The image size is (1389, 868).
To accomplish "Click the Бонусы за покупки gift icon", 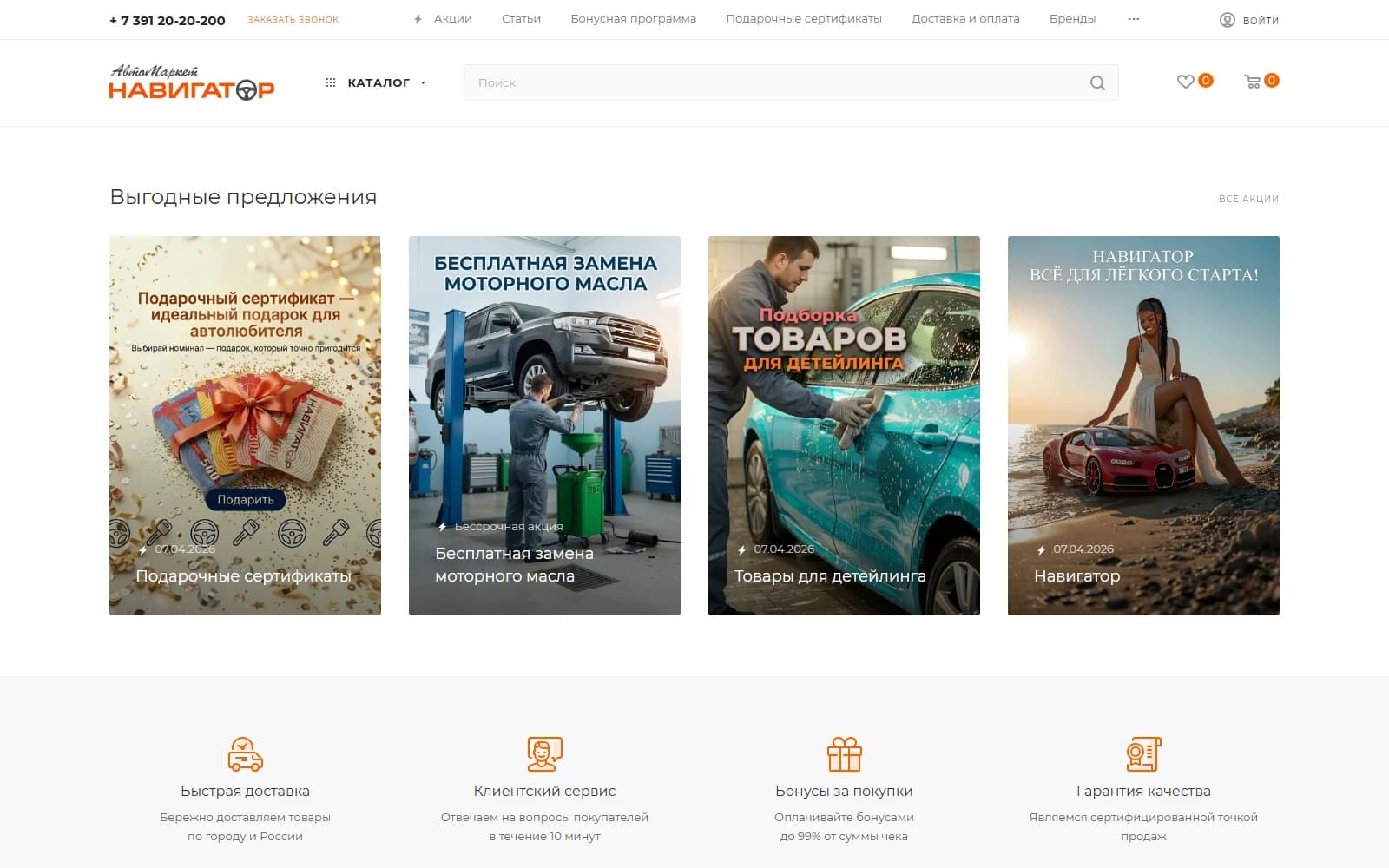I will (x=844, y=754).
